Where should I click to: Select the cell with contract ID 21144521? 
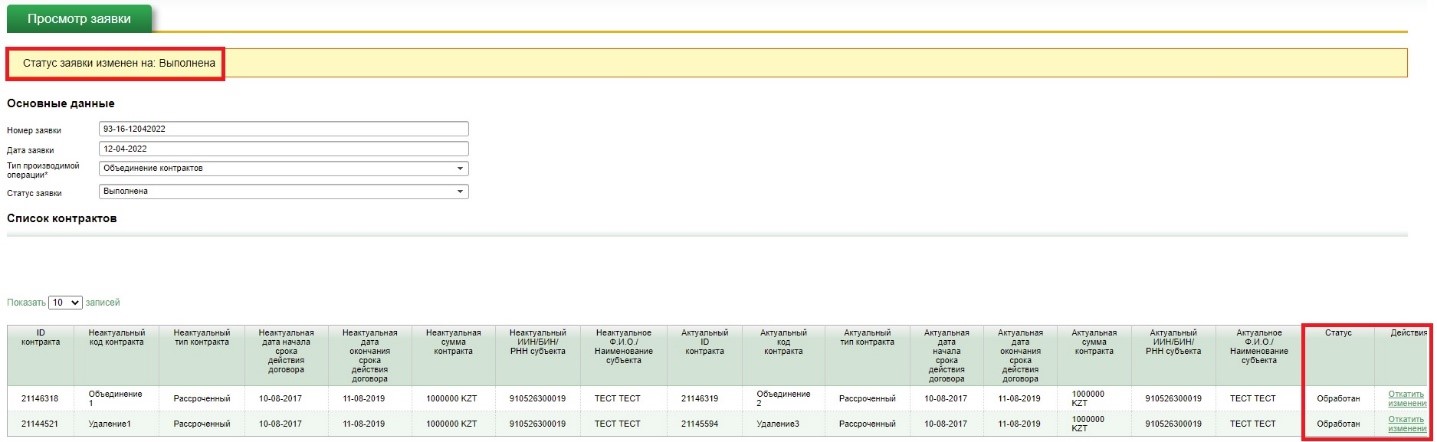pyautogui.click(x=42, y=423)
